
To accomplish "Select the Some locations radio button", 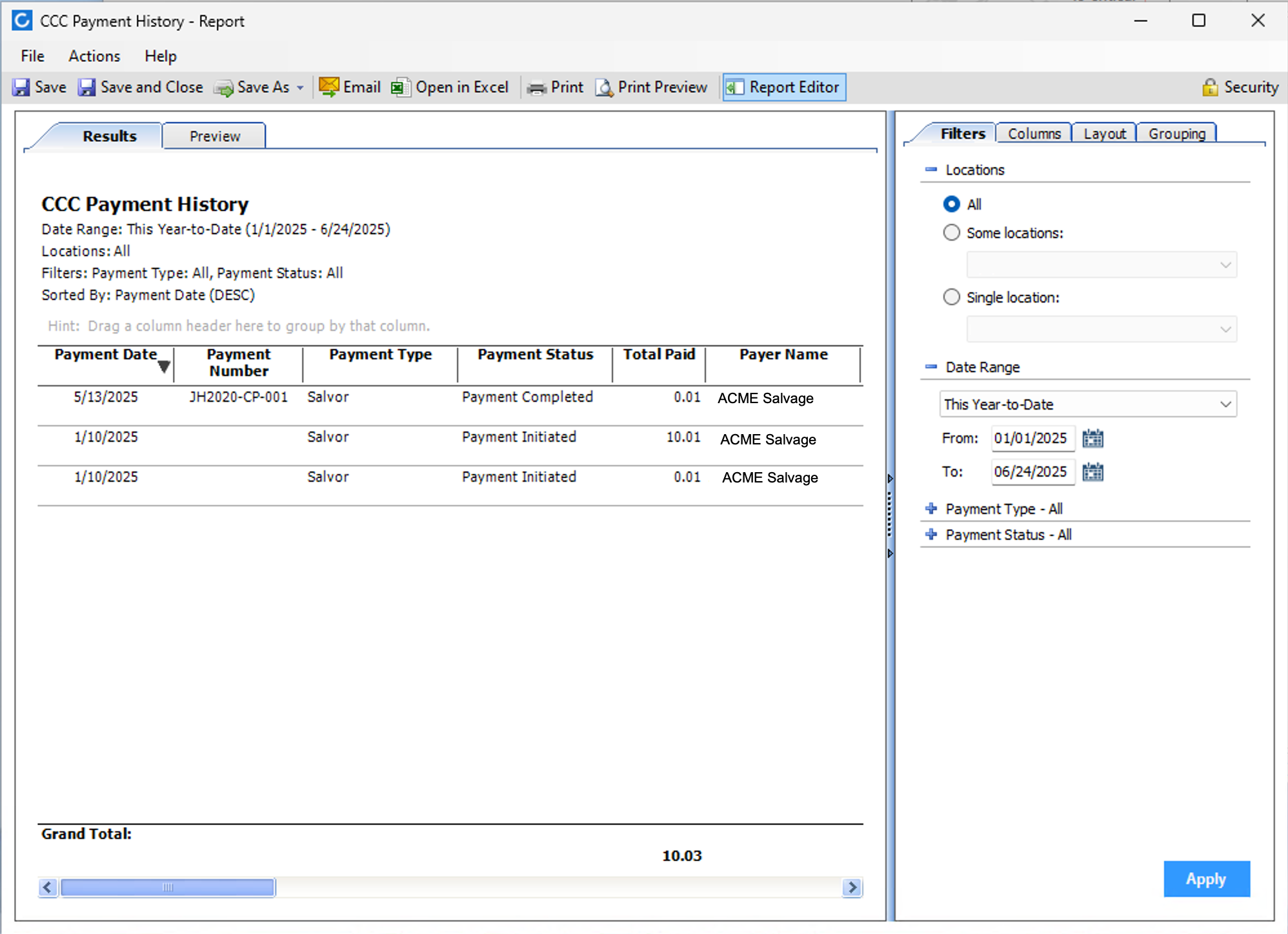I will click(951, 233).
